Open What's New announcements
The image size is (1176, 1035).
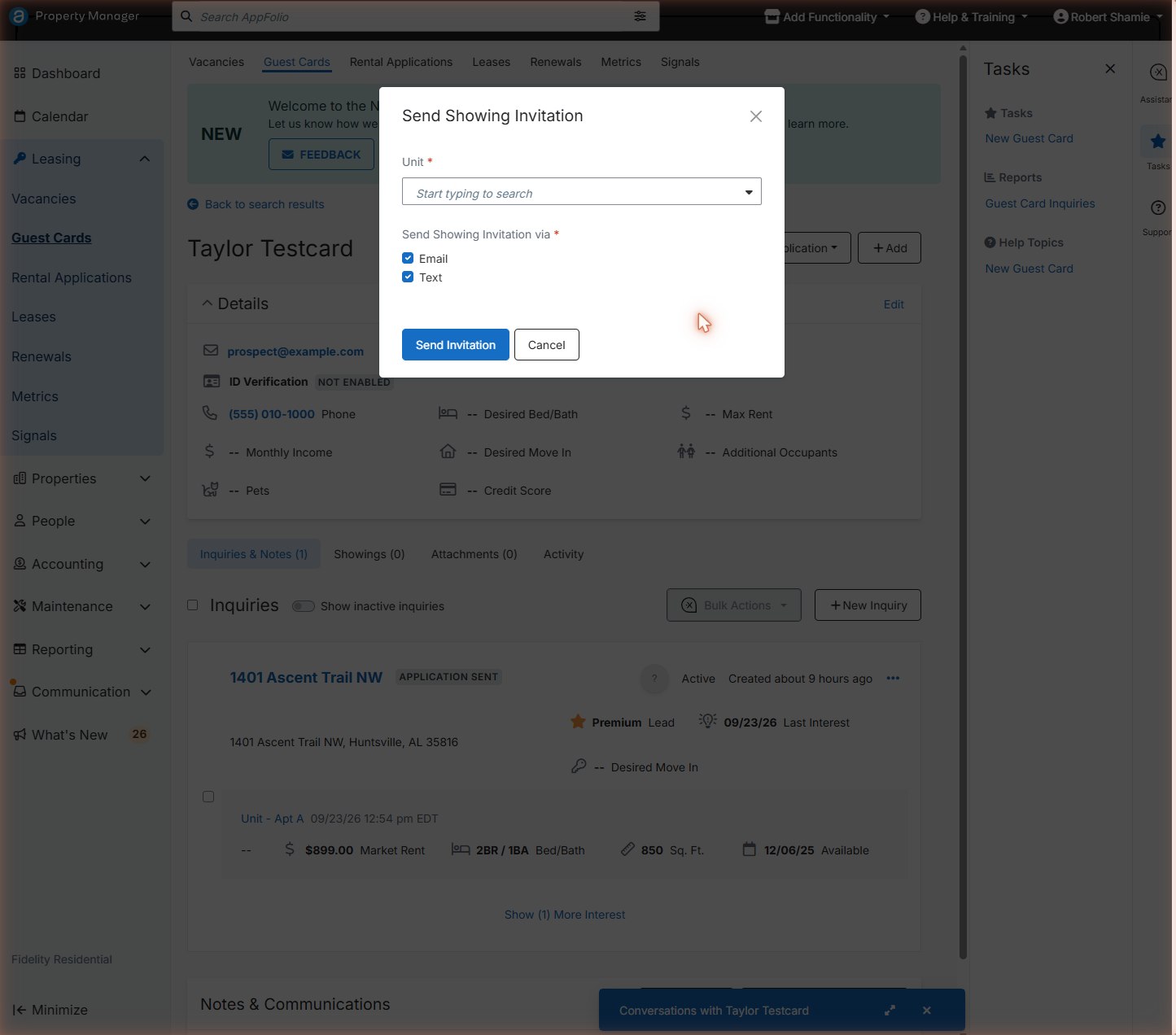tap(61, 735)
